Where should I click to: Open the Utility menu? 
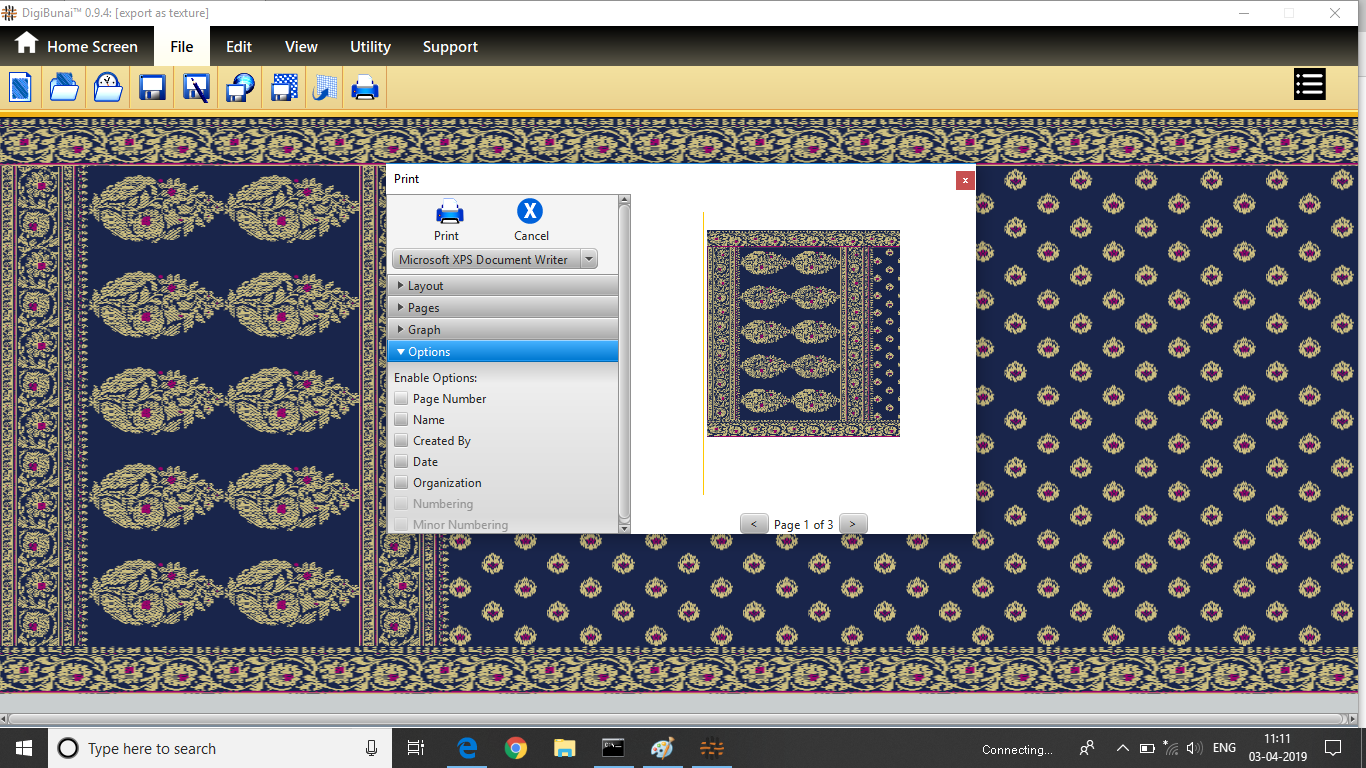pyautogui.click(x=370, y=47)
